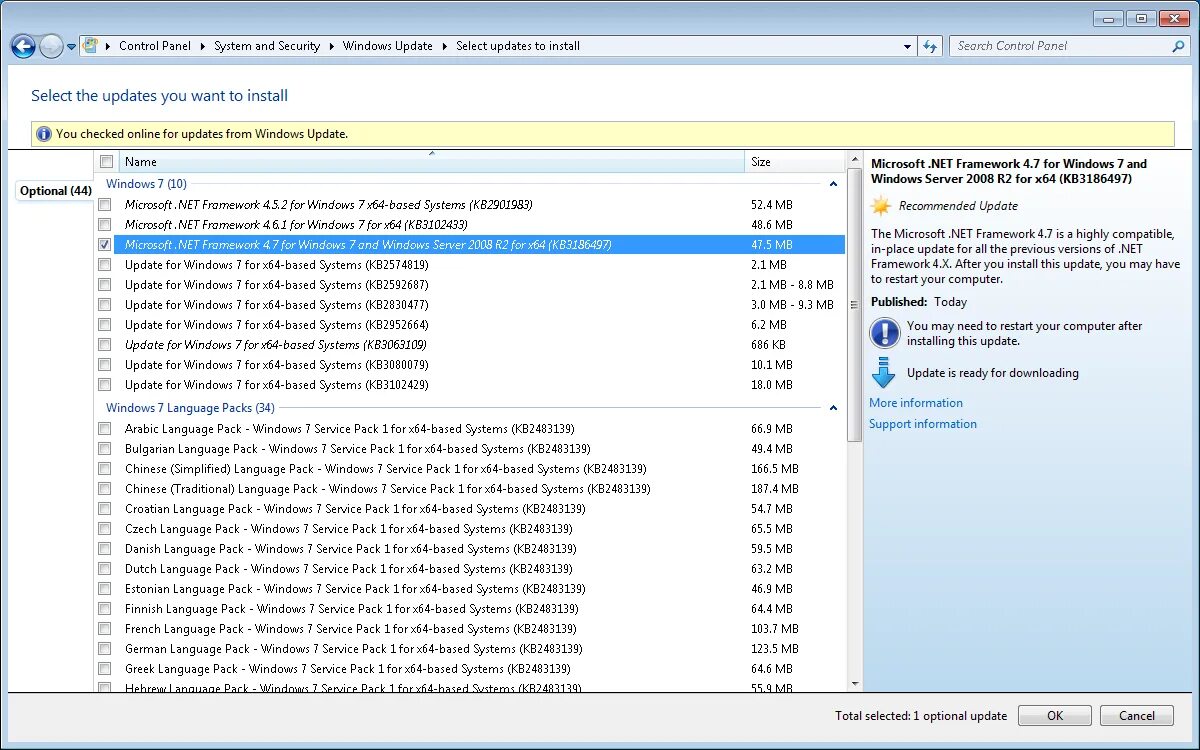Viewport: 1200px width, 750px height.
Task: Click the blue download arrow icon
Action: click(x=883, y=373)
